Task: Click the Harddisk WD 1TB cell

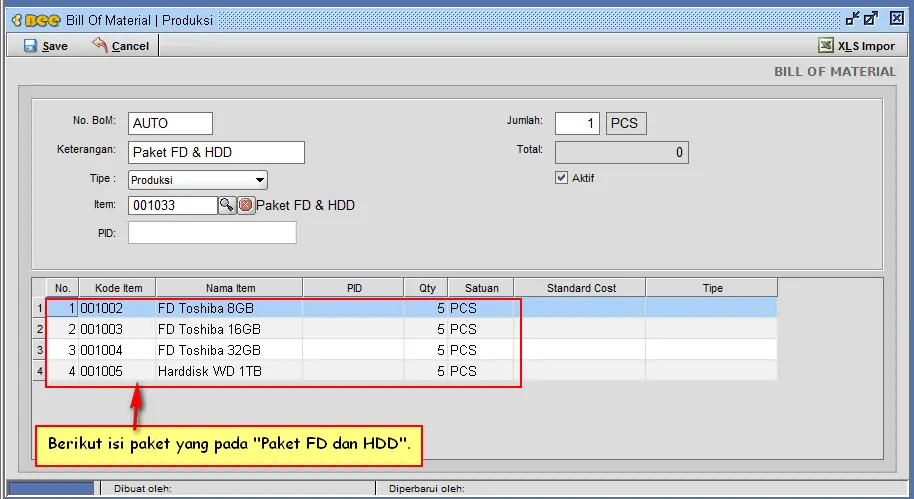Action: coord(229,371)
